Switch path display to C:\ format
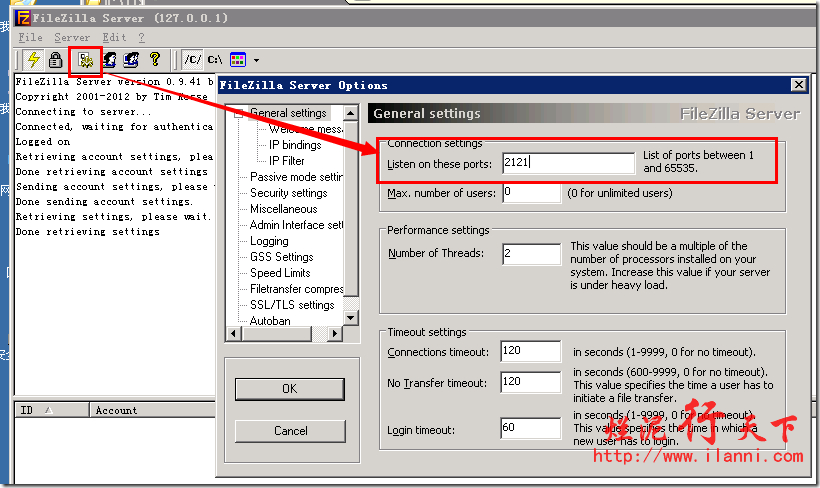The width and height of the screenshot is (820, 488). point(215,60)
